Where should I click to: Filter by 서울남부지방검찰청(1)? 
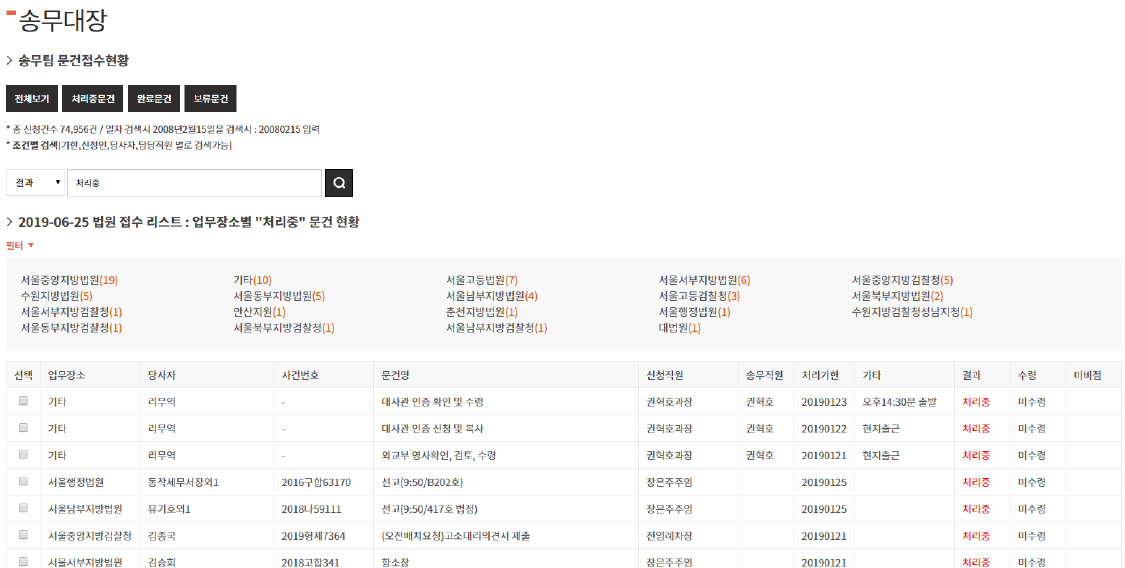click(496, 328)
